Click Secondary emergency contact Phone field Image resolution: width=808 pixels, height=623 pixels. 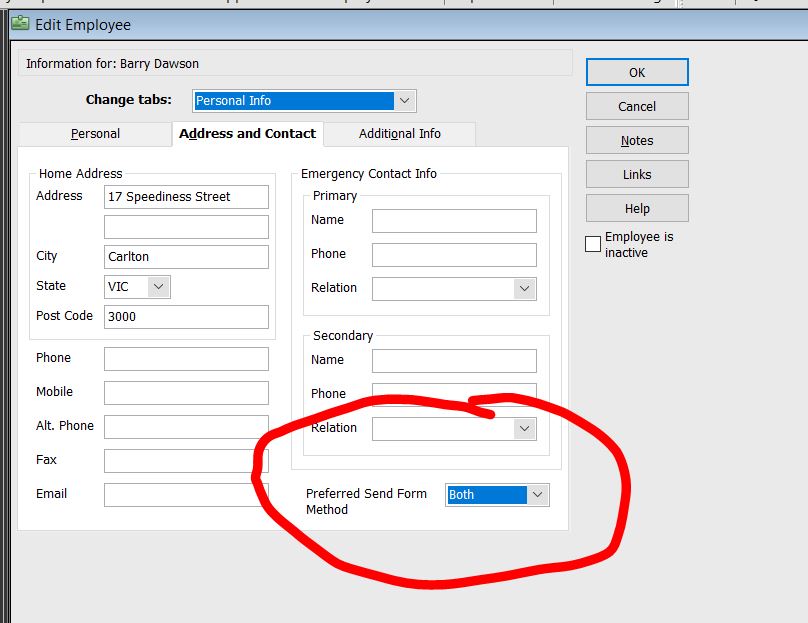pyautogui.click(x=454, y=394)
